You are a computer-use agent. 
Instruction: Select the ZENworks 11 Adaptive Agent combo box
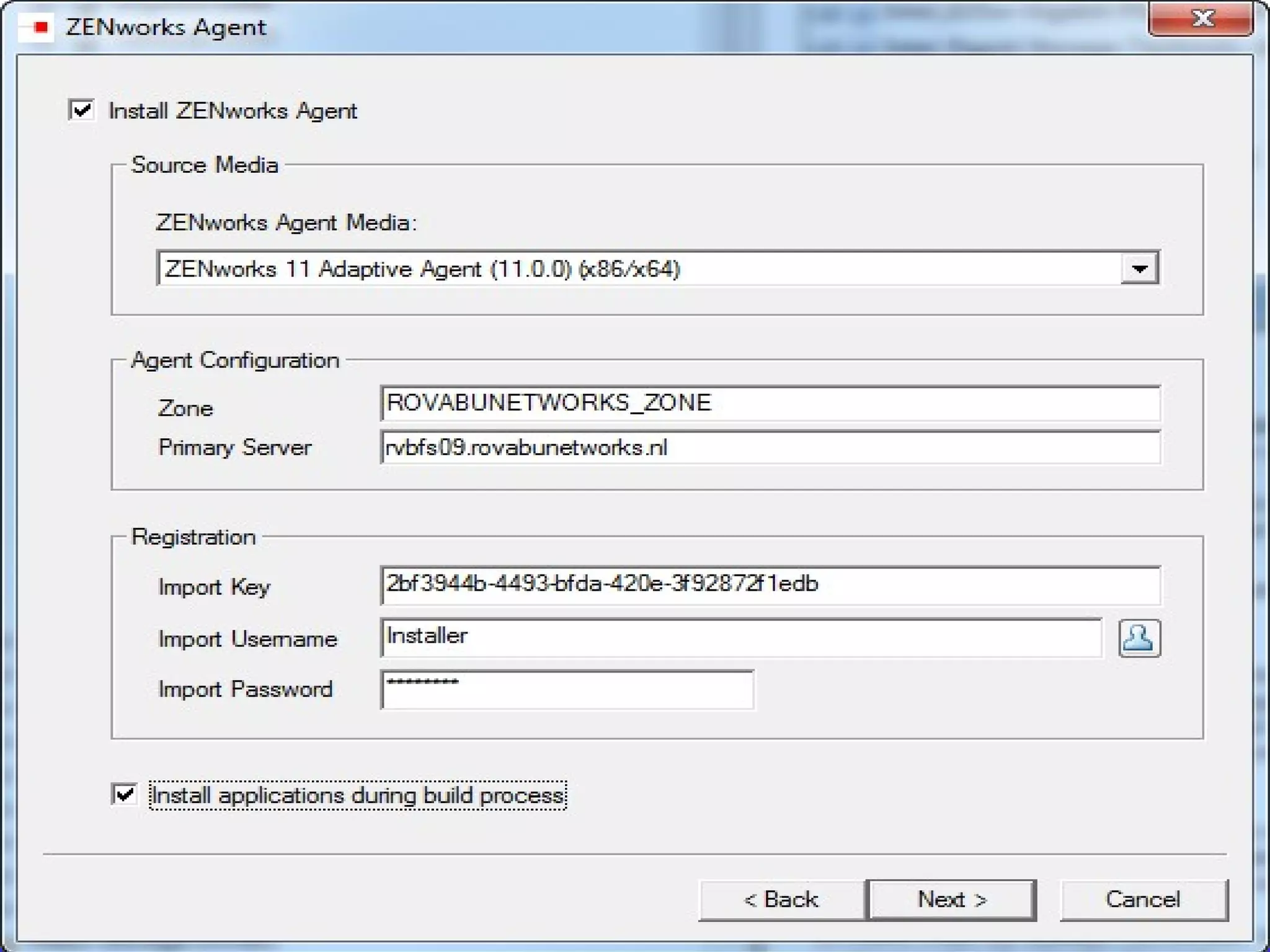658,268
